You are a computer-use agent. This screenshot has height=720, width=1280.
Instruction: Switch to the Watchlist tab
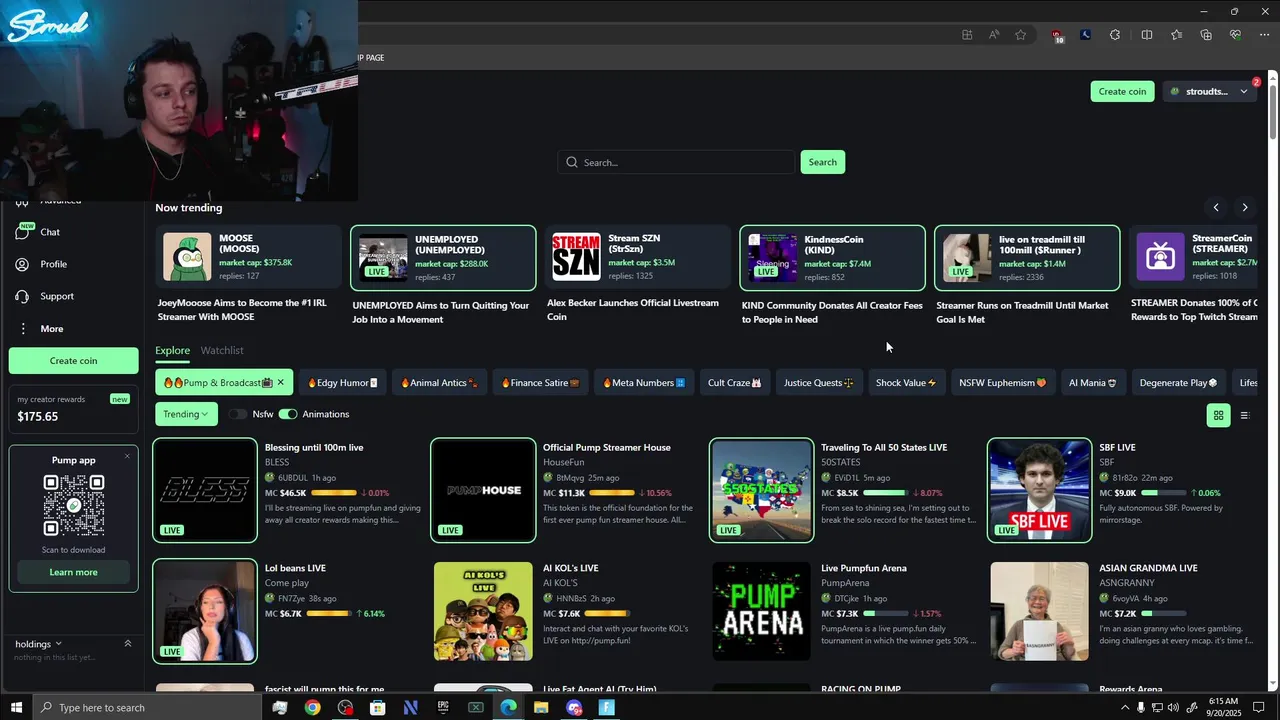tap(222, 350)
